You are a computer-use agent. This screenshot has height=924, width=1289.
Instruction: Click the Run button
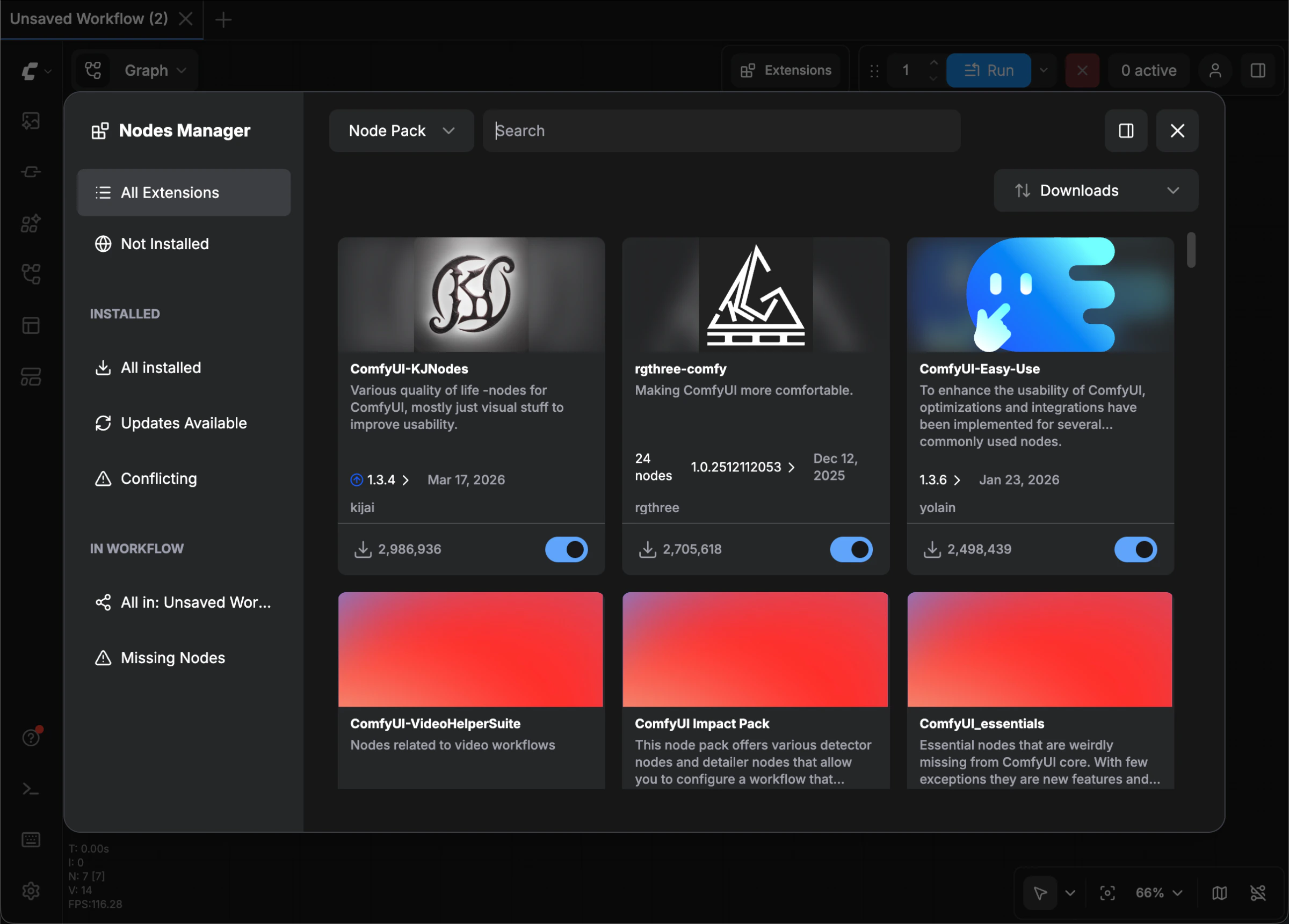tap(988, 70)
